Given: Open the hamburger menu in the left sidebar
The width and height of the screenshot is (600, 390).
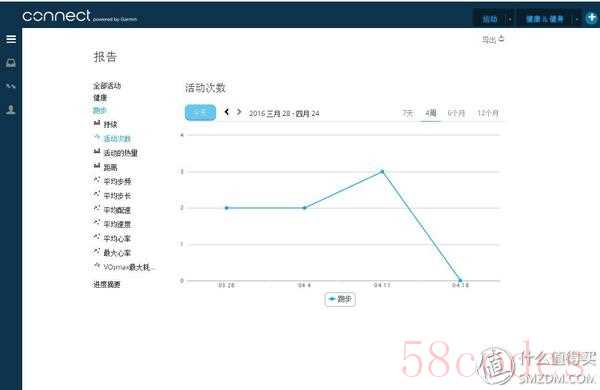Looking at the screenshot, I should tap(11, 39).
